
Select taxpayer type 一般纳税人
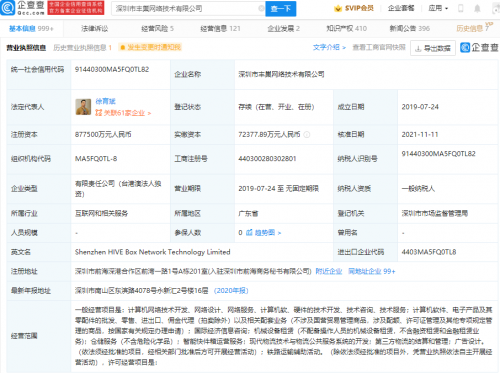pyautogui.click(x=418, y=189)
